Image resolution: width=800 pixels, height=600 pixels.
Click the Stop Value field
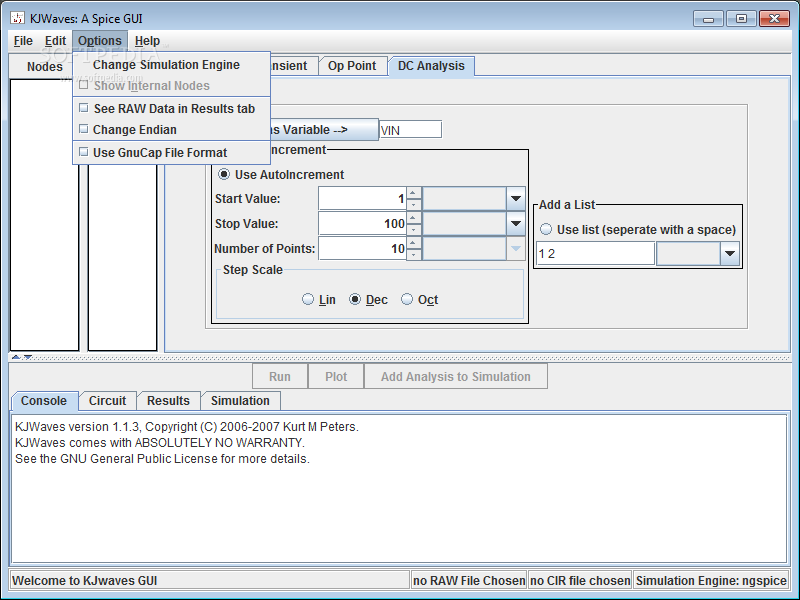click(x=362, y=223)
